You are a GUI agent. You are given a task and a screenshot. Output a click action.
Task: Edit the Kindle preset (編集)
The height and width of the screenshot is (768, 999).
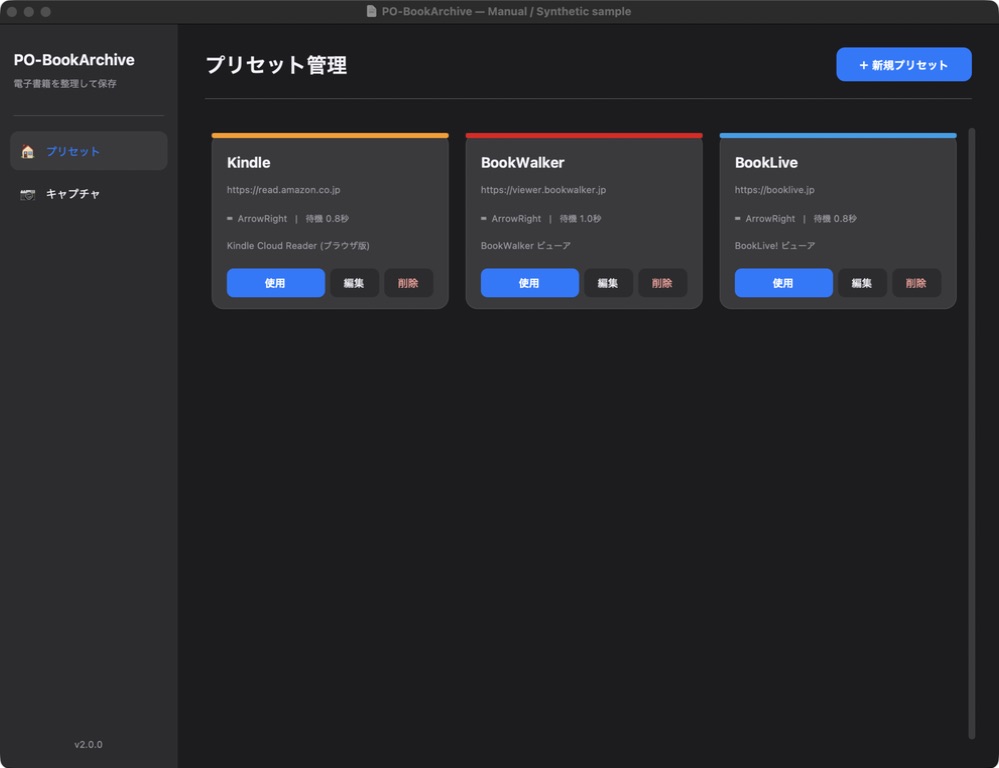tap(354, 283)
